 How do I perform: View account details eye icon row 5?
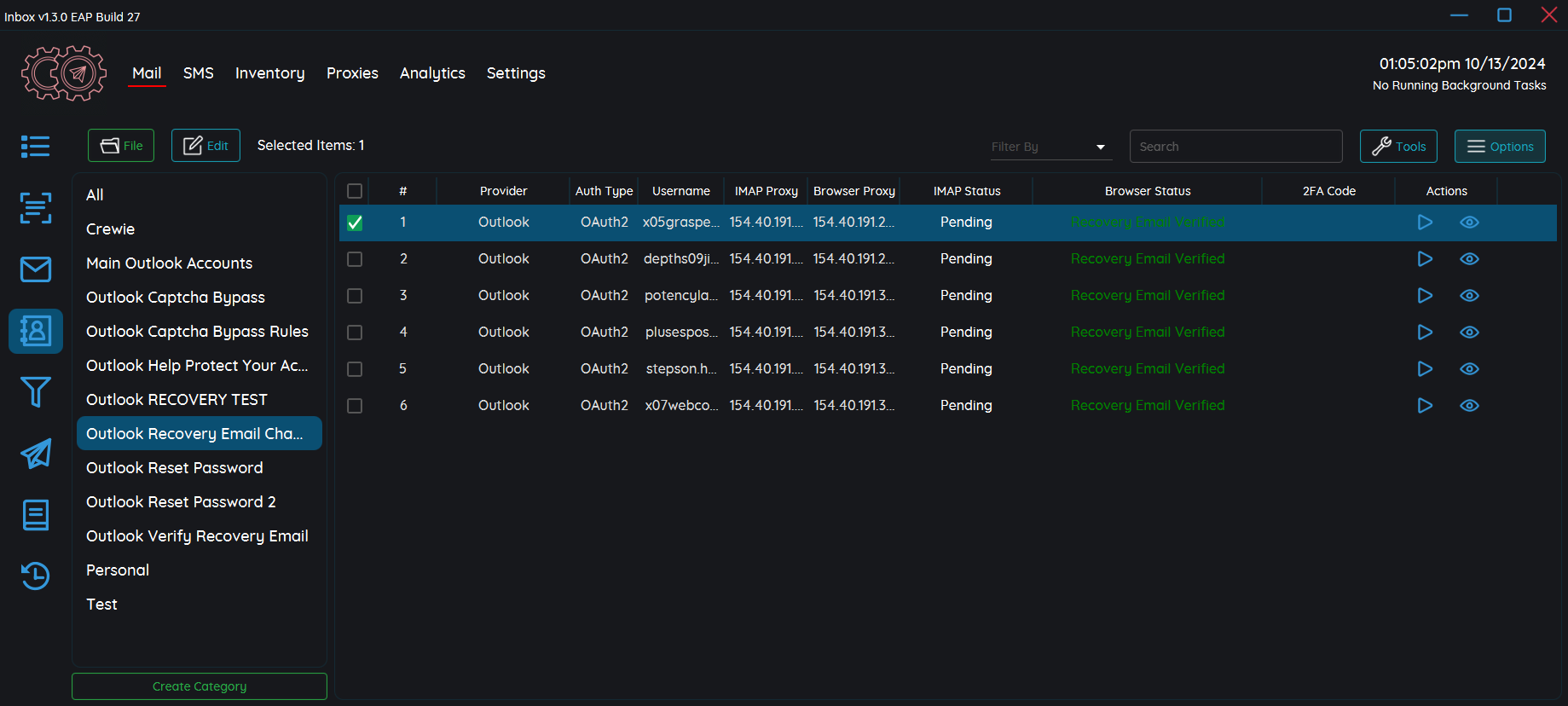coord(1469,369)
